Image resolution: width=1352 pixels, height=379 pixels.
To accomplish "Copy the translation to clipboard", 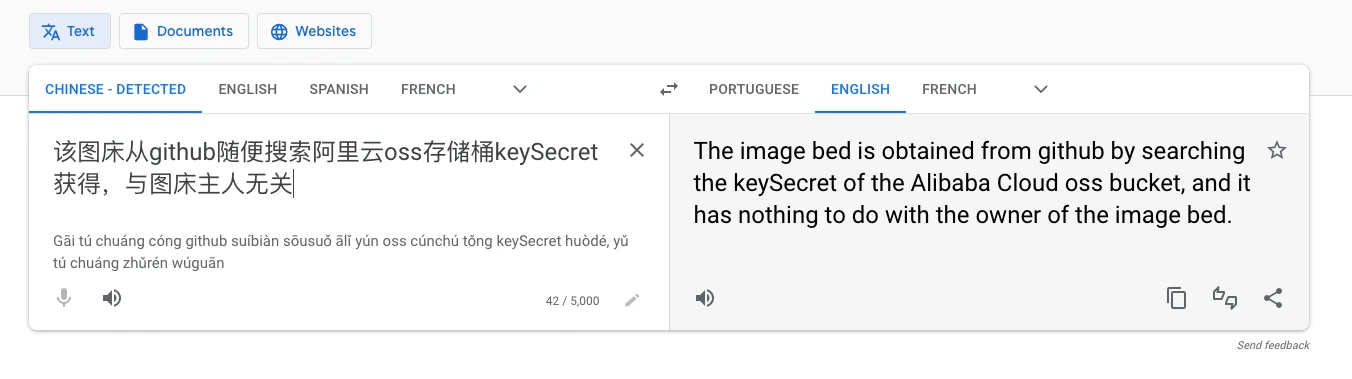I will [1177, 298].
